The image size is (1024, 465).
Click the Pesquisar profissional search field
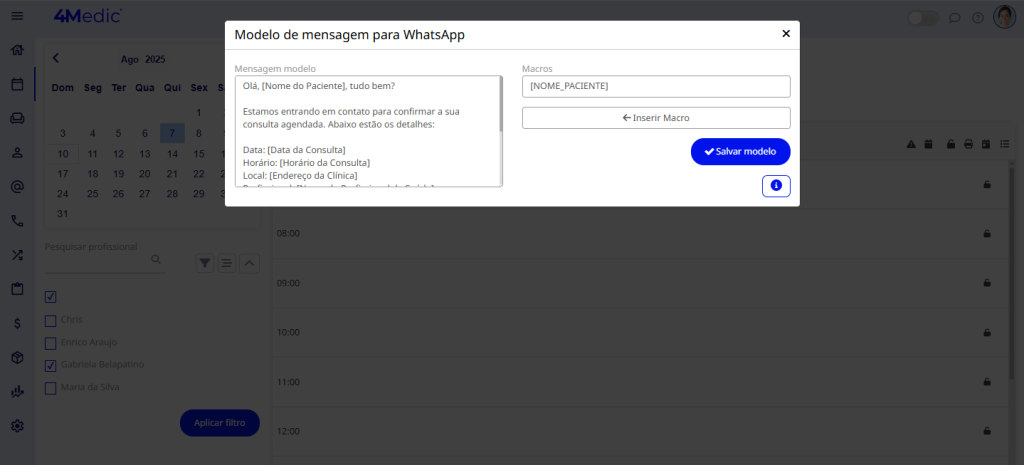pos(104,260)
